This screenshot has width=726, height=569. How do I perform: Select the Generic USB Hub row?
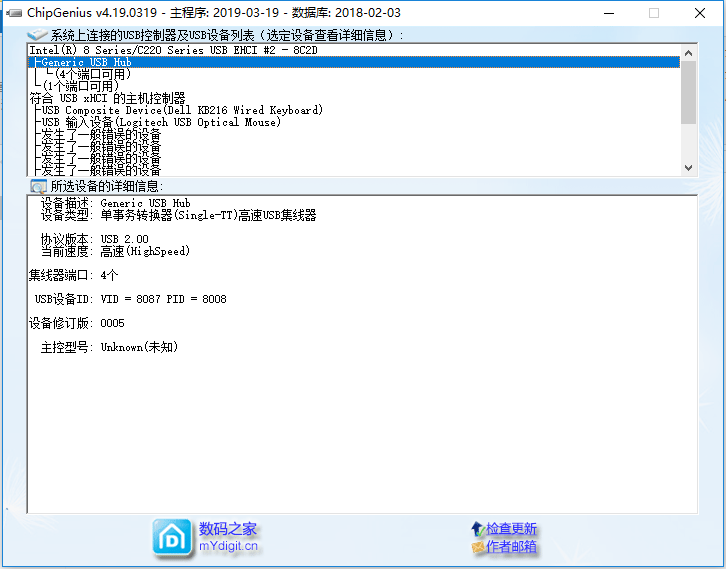click(354, 62)
